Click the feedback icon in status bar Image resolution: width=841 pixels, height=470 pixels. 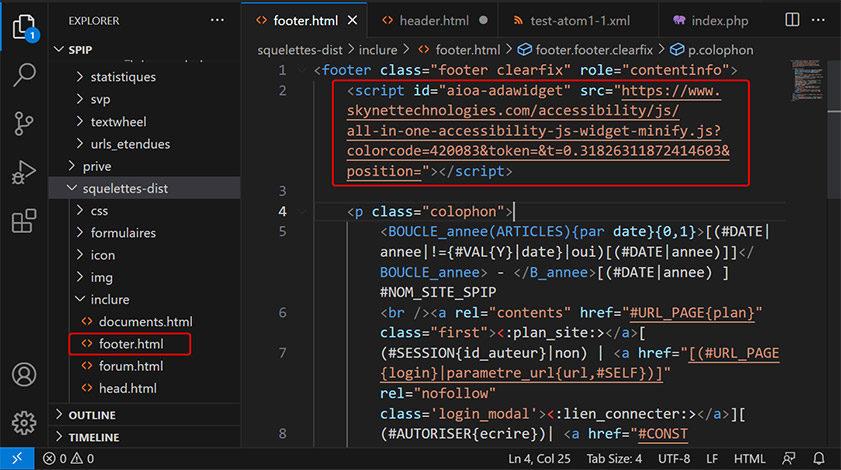[x=788, y=459]
